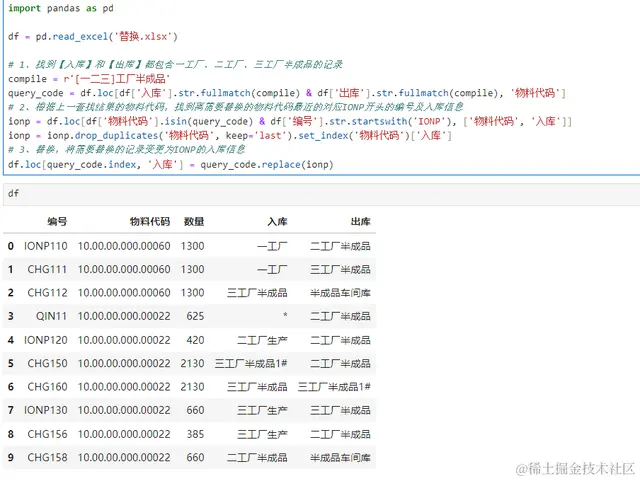The image size is (640, 481).
Task: Select cell IONP110 in row 0
Action: point(46,246)
